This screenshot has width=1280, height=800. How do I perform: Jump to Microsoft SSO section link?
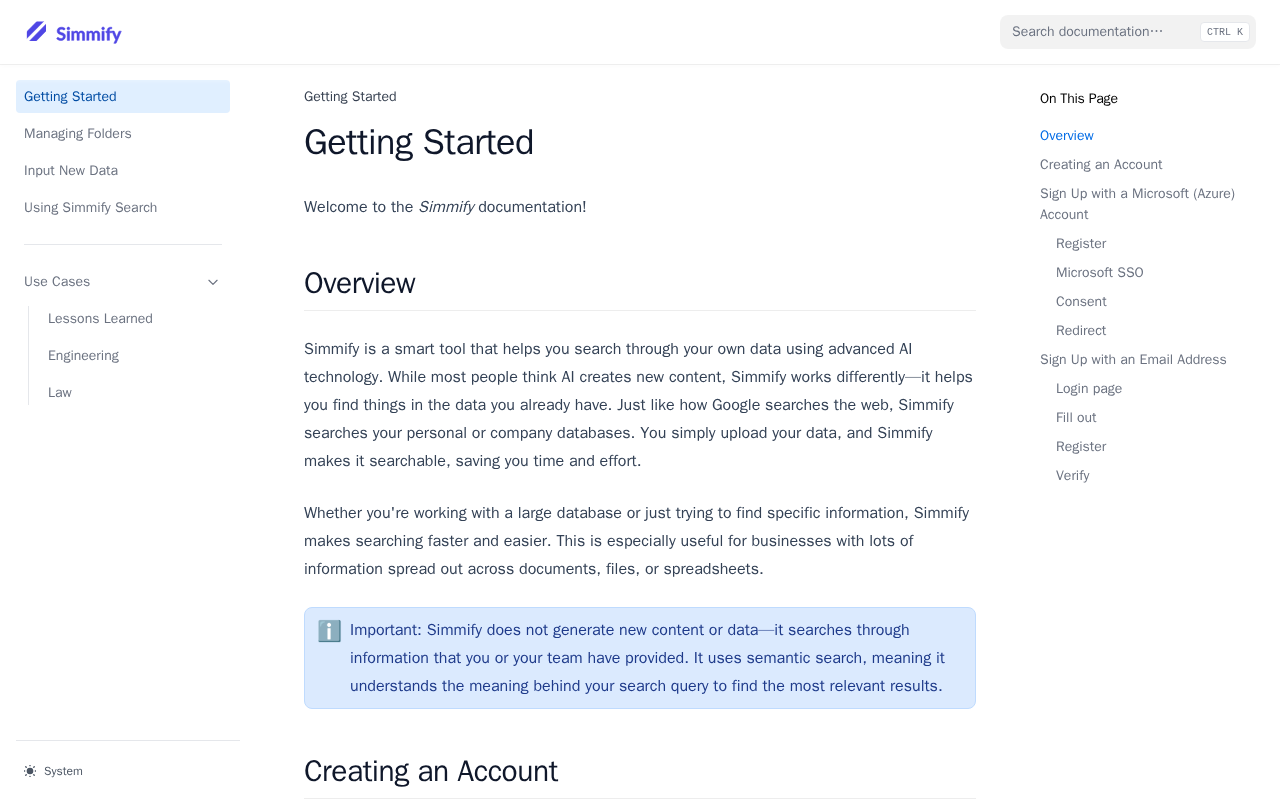click(1100, 273)
